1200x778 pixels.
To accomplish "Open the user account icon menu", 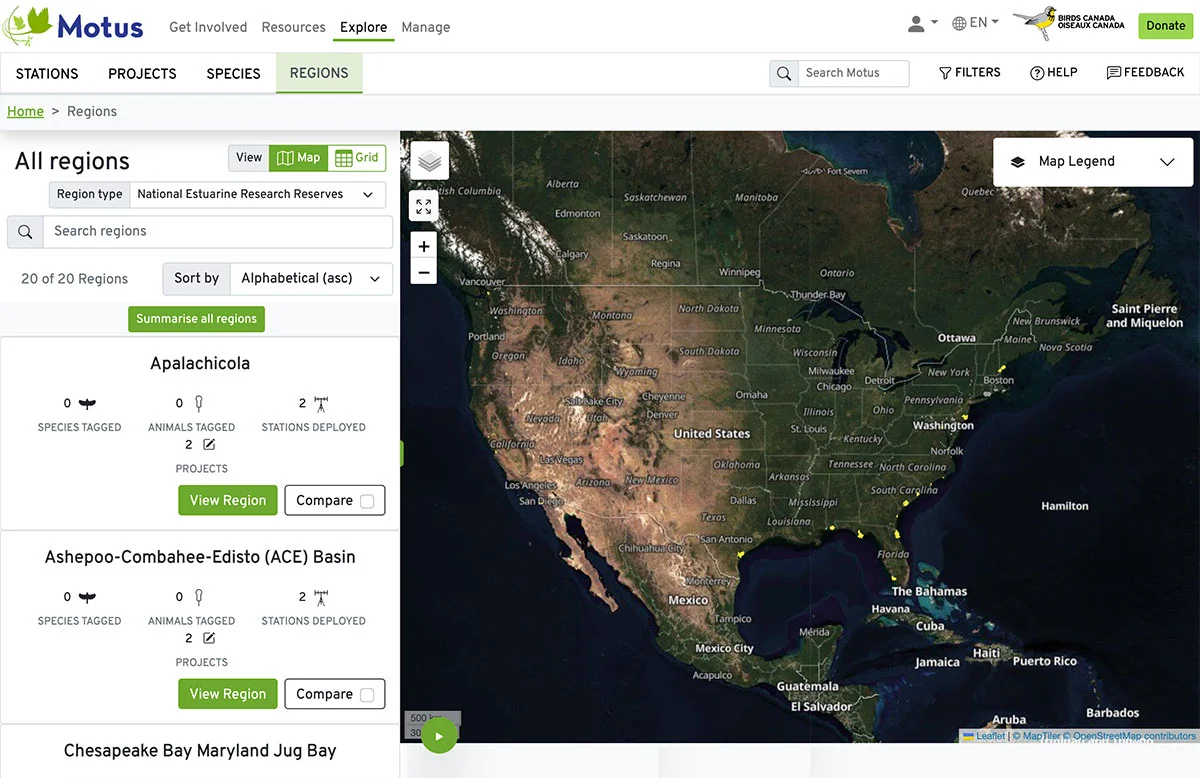I will point(922,23).
